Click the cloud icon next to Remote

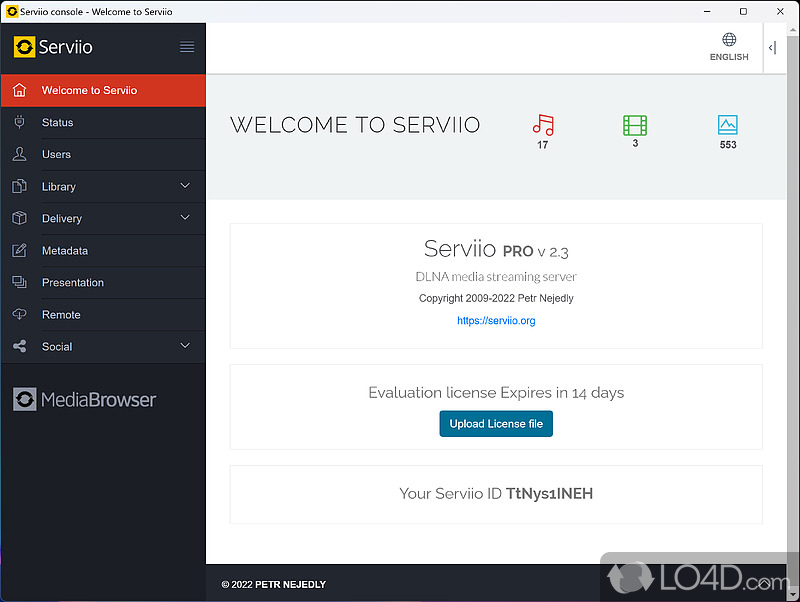(x=19, y=314)
